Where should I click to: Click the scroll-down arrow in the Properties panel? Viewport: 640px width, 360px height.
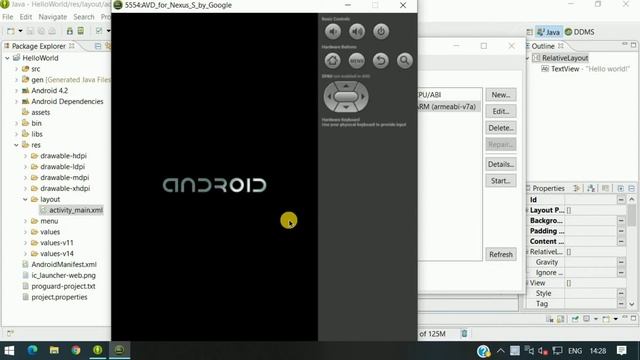[x=632, y=304]
